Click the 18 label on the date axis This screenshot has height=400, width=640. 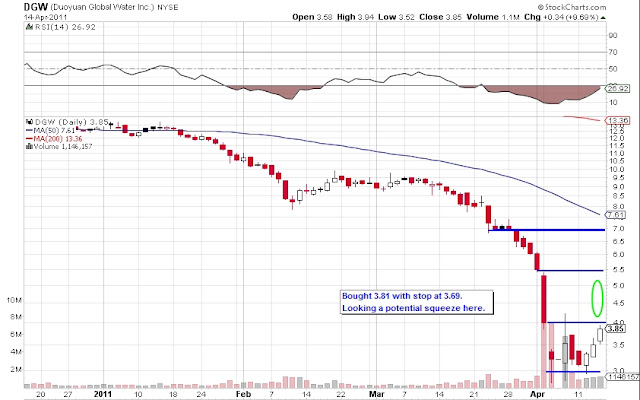173,395
